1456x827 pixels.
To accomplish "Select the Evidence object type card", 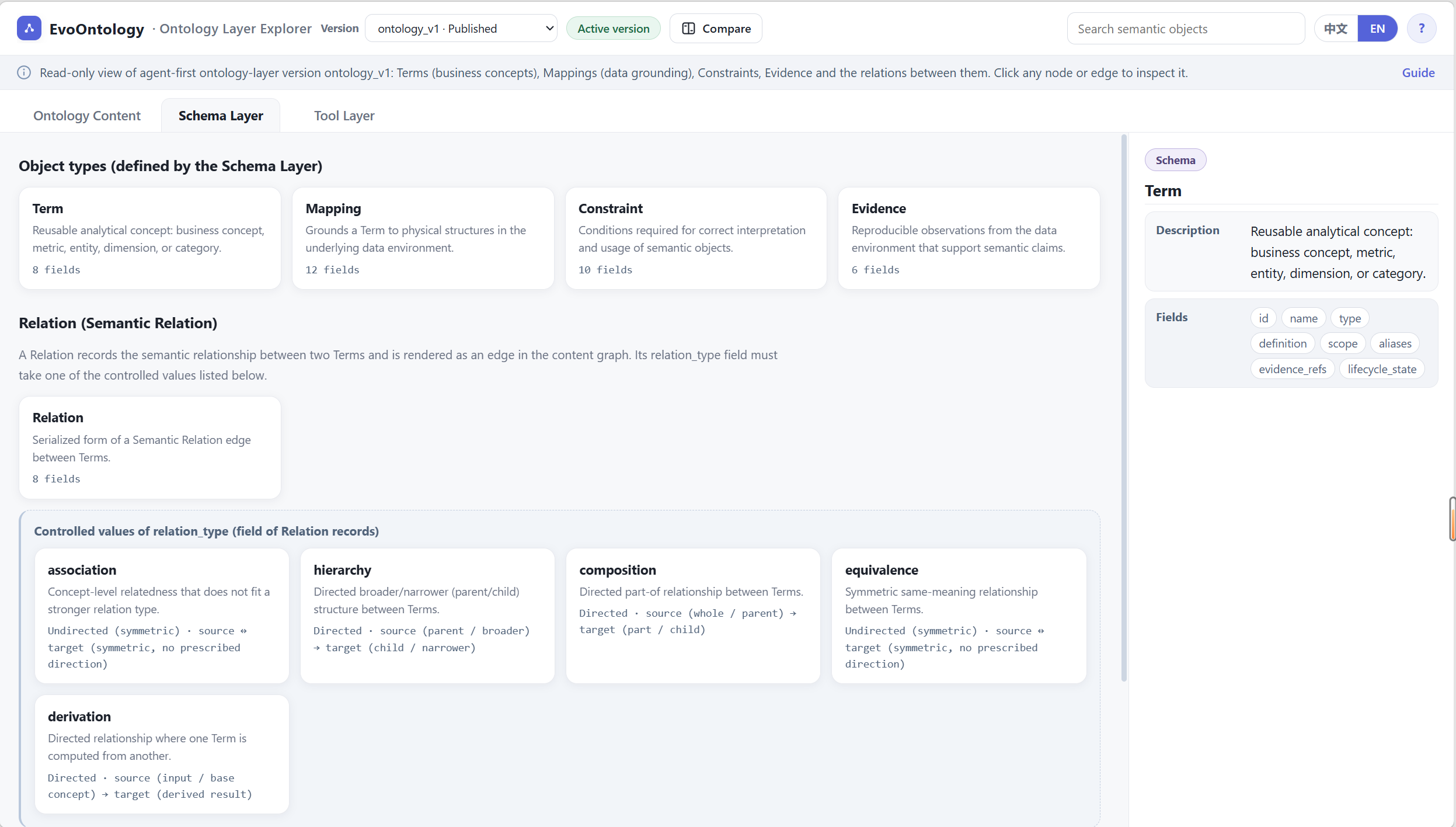I will click(969, 238).
